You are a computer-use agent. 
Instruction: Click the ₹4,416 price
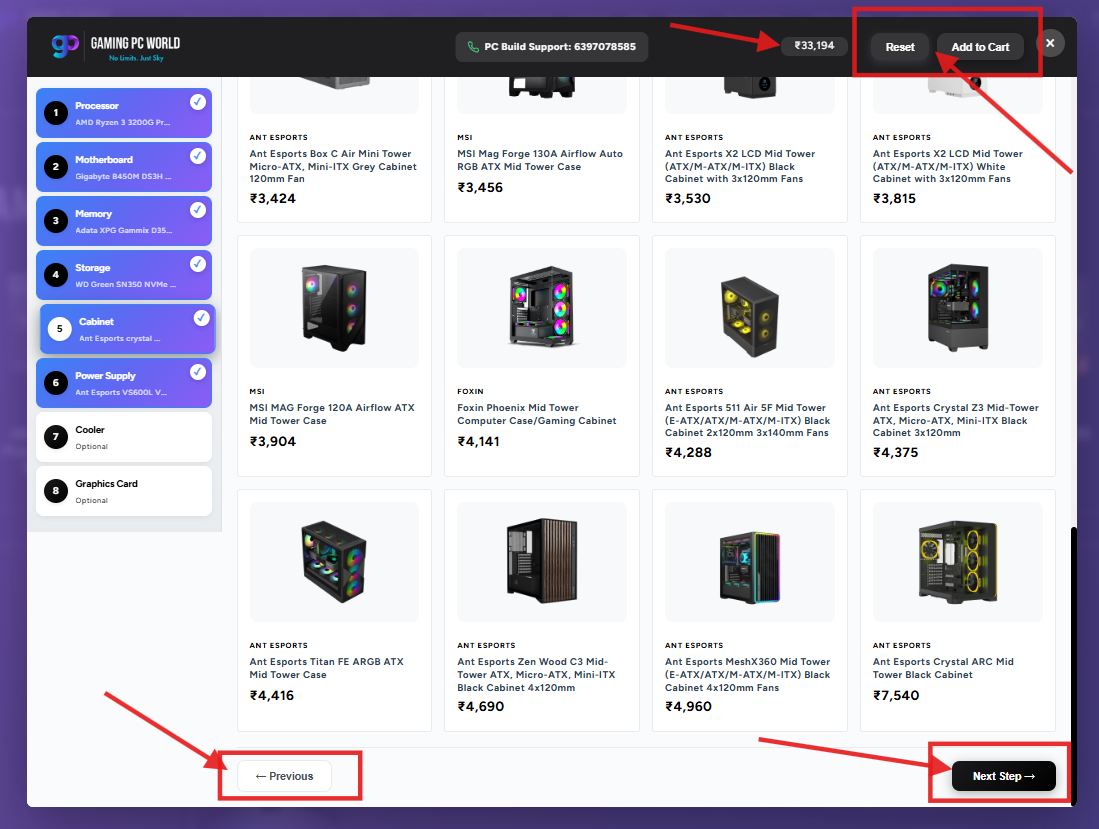[272, 696]
